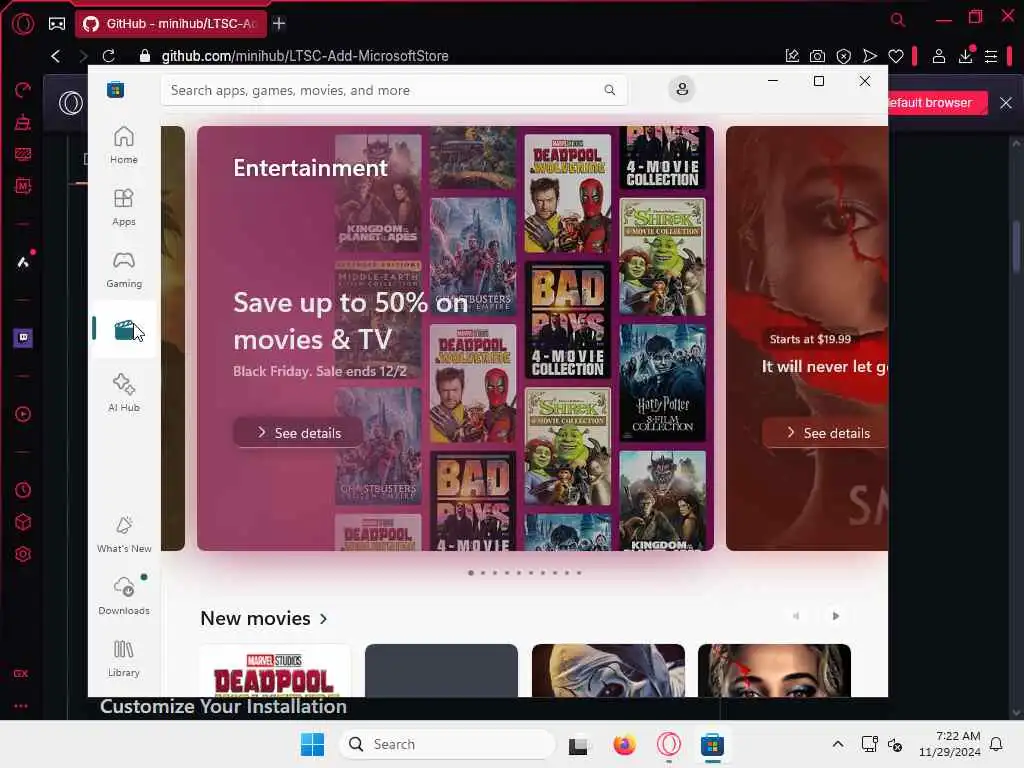Select the last carousel page dot

click(579, 573)
